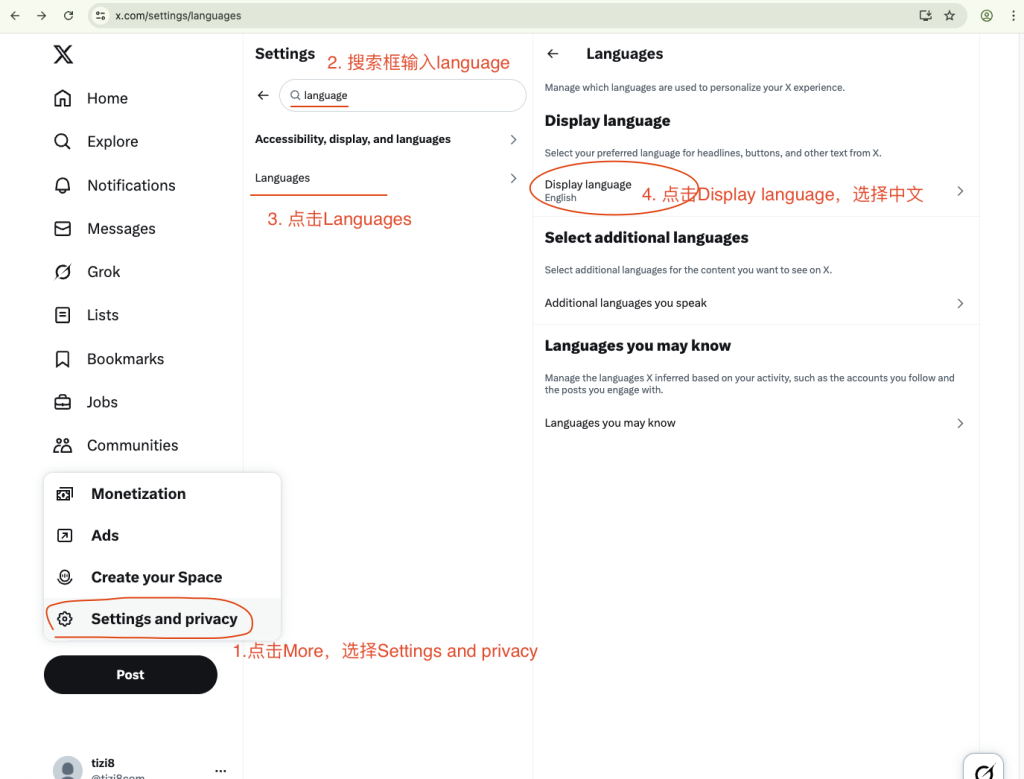Select Settings and privacy menu item

[x=163, y=619]
